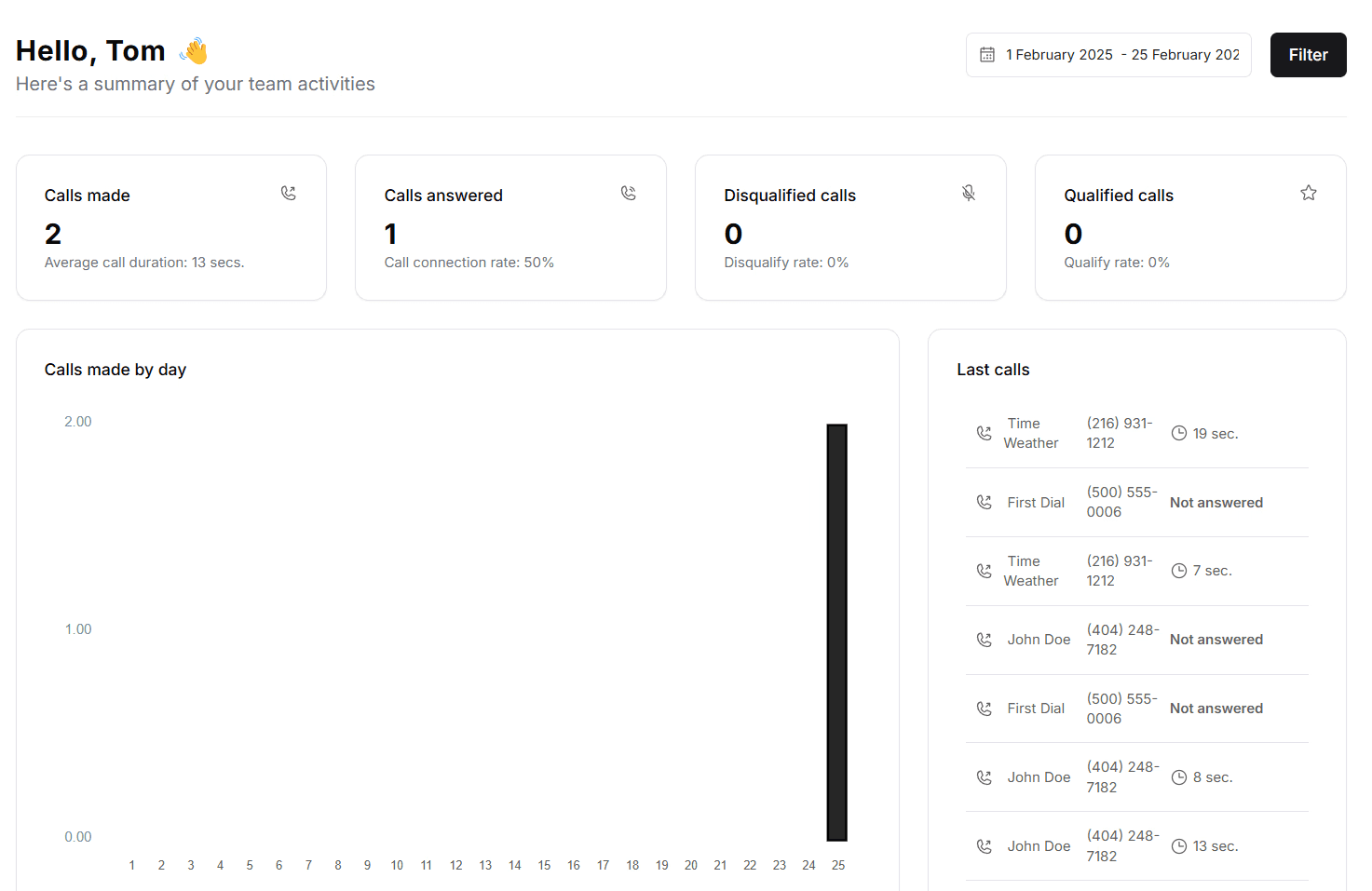Click the outgoing call icon on Calls made card

coord(289,193)
